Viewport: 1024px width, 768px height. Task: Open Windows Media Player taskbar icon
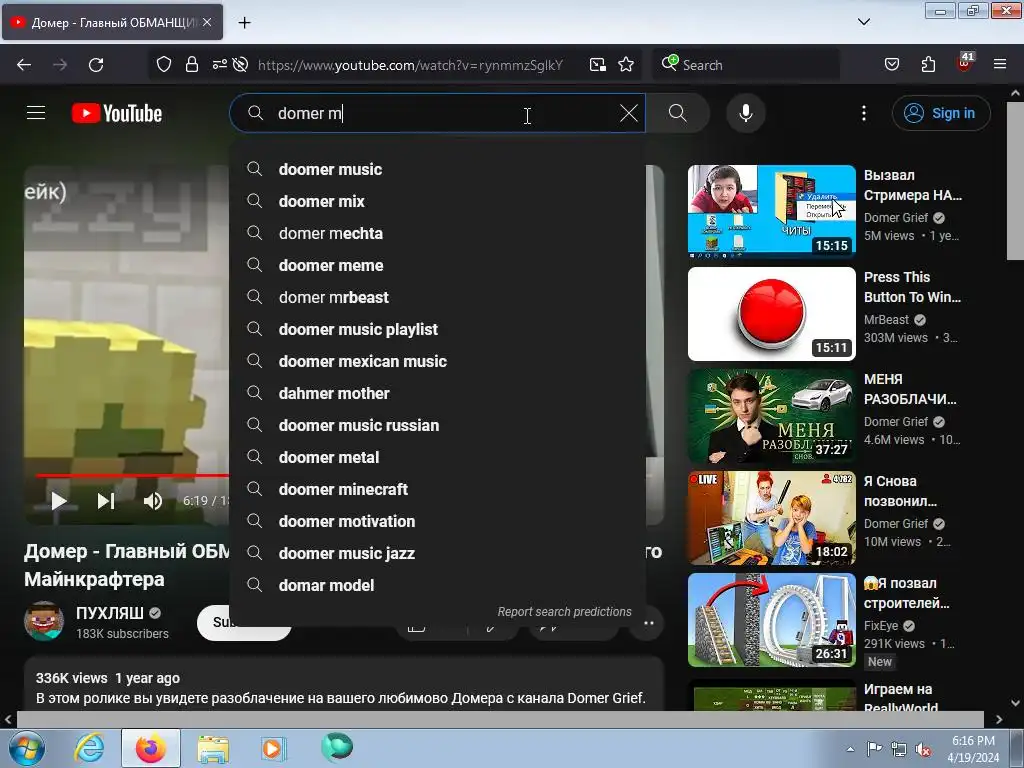coord(273,748)
